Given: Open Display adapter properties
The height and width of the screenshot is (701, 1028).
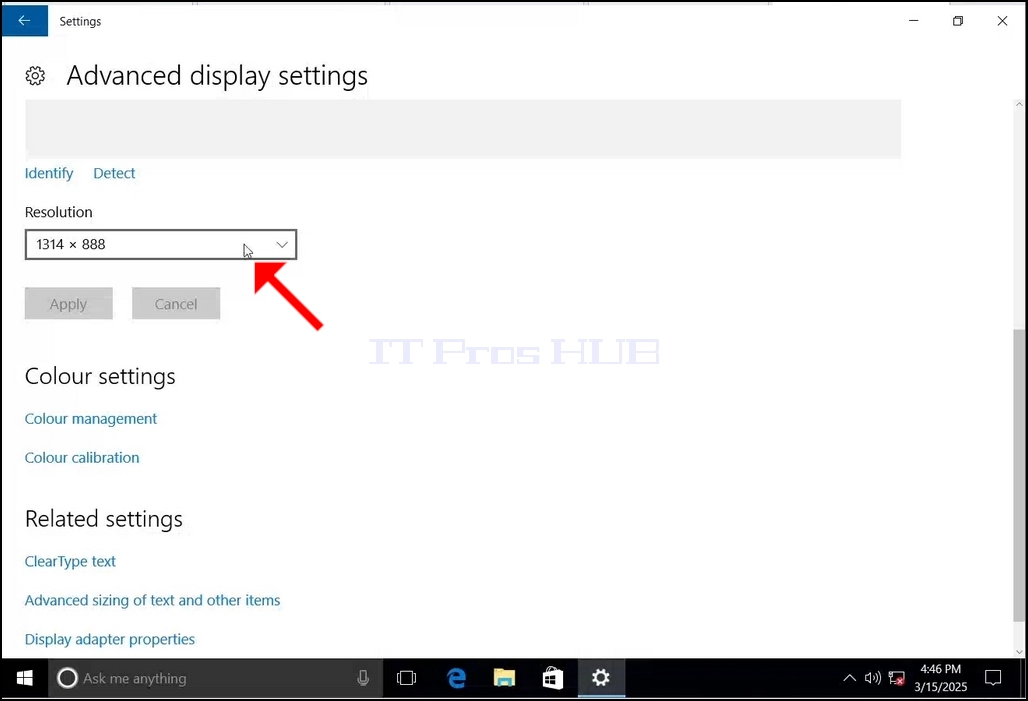Looking at the screenshot, I should point(109,639).
